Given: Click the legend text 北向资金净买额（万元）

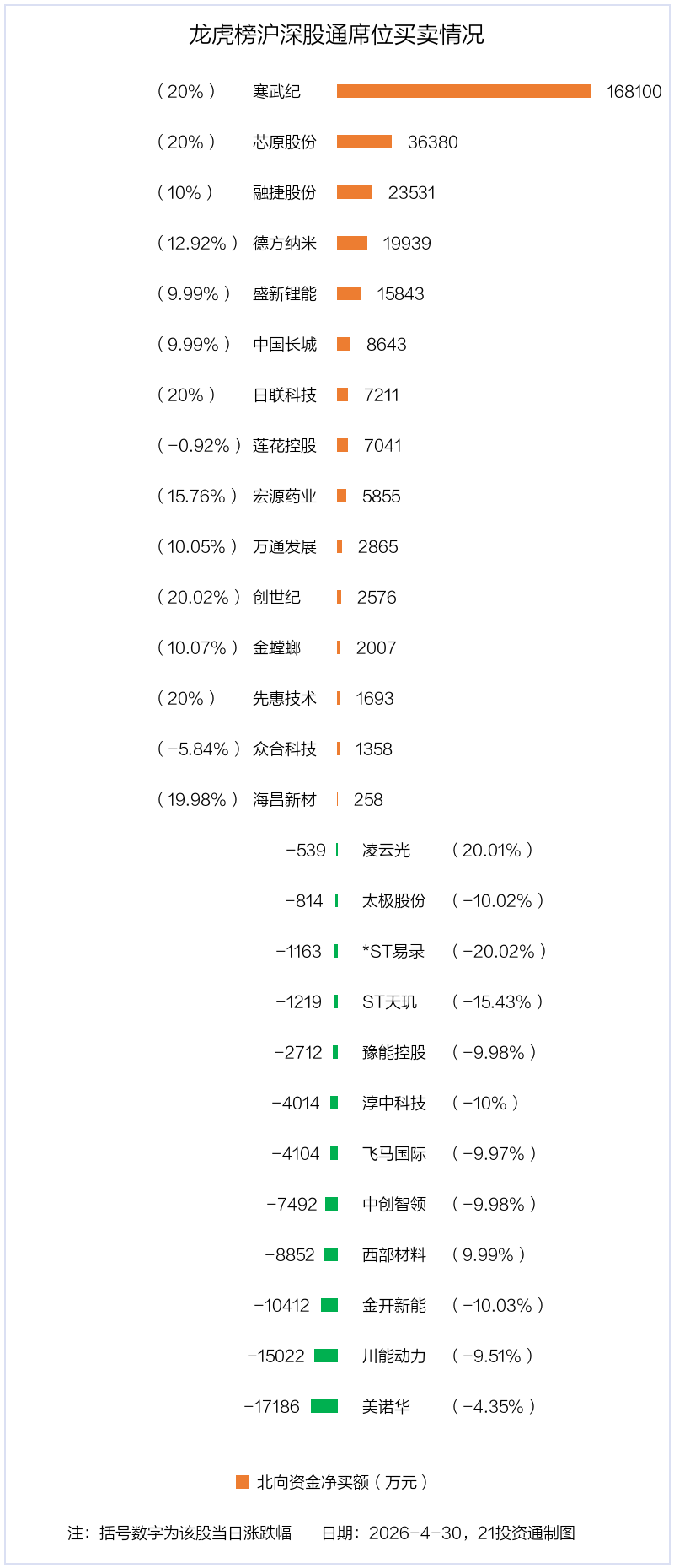Looking at the screenshot, I should (x=343, y=1482).
